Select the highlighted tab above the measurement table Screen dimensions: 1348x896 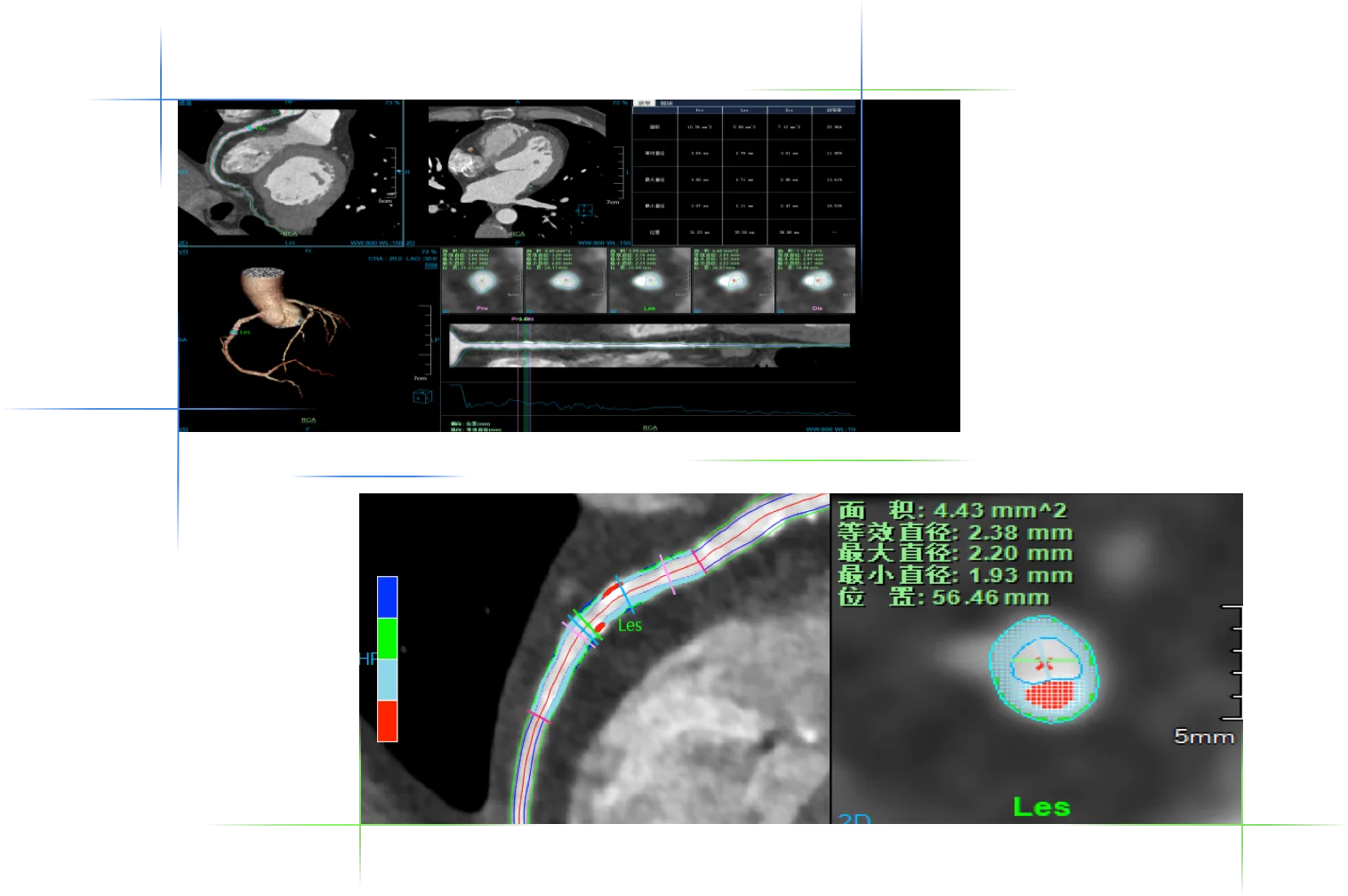(645, 103)
